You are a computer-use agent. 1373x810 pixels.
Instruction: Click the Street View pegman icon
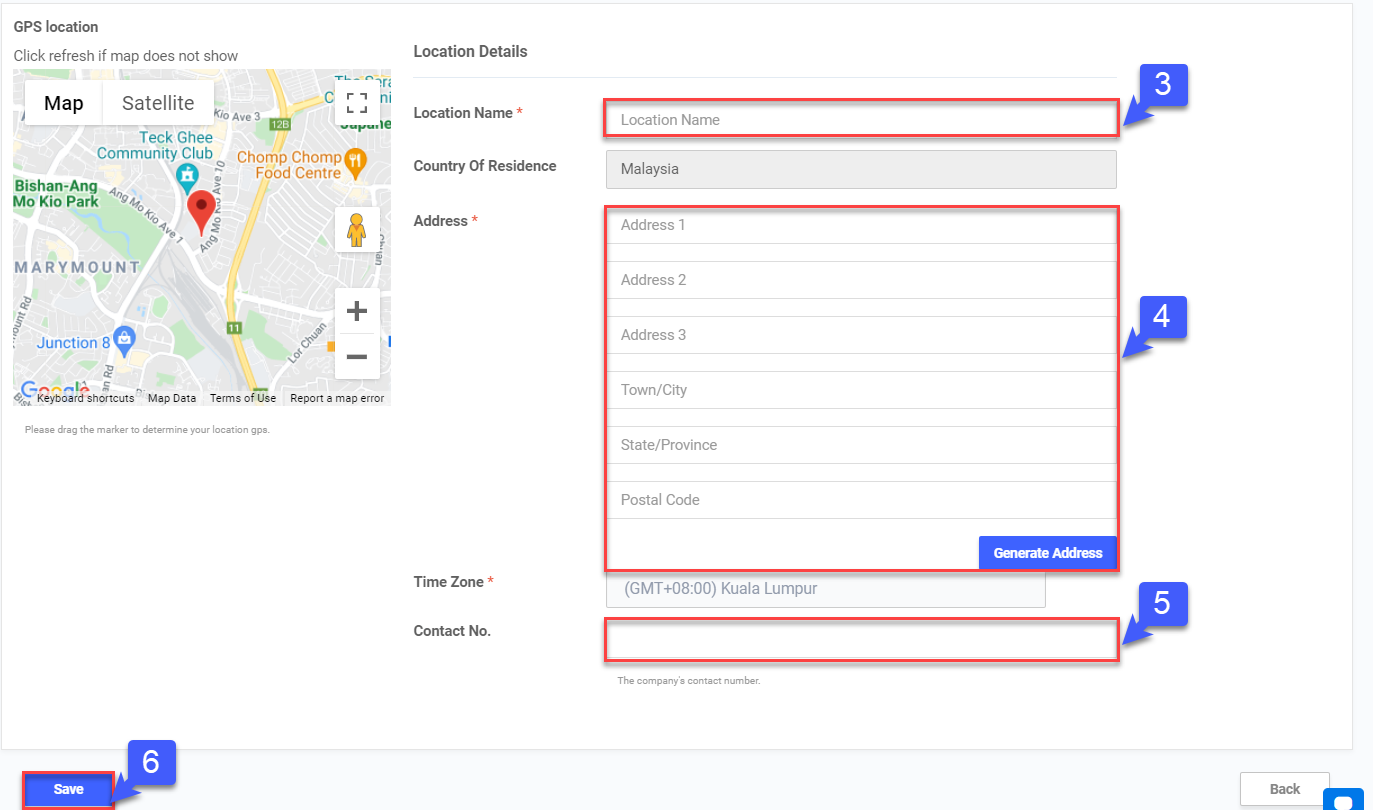click(x=357, y=230)
